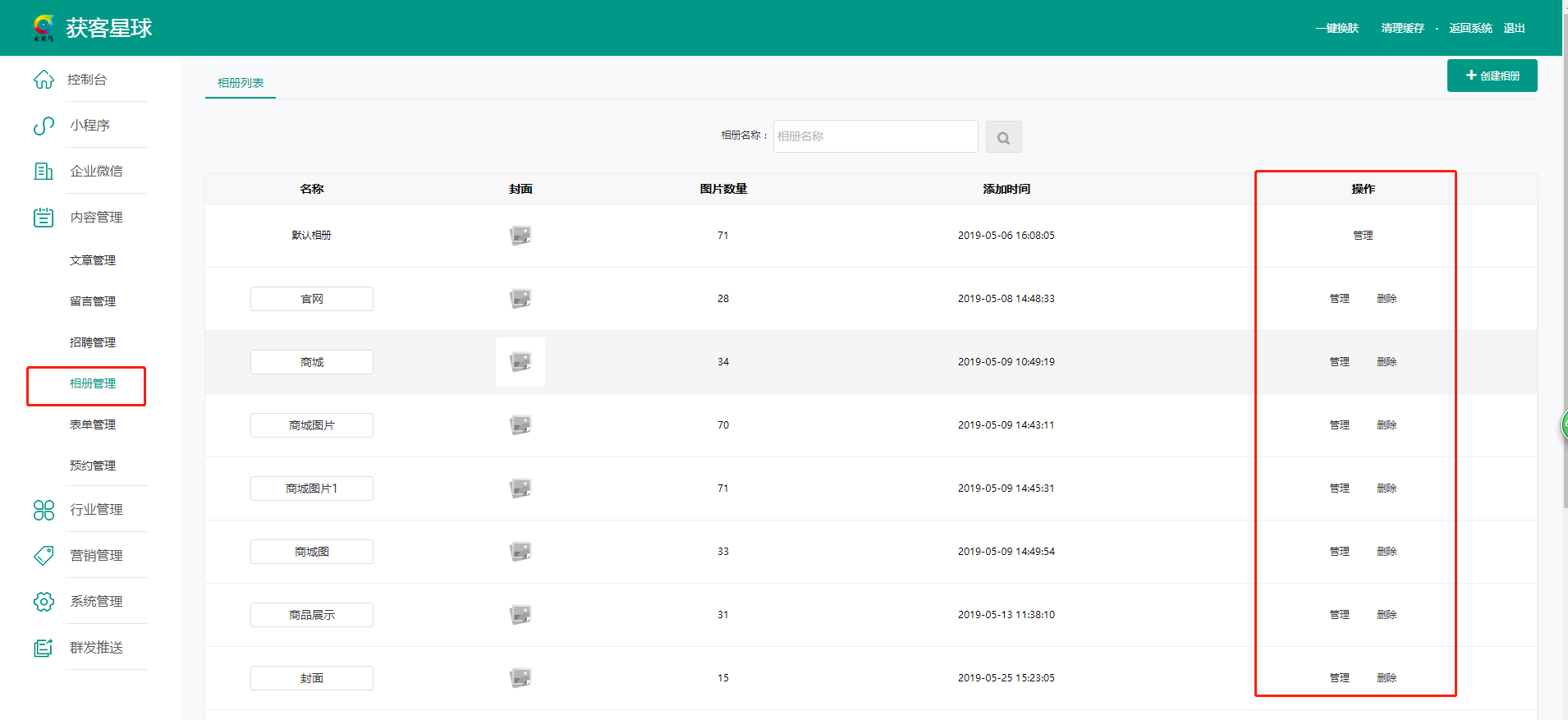Switch to the 相册列表 tab
This screenshot has height=720, width=1568.
click(x=241, y=83)
